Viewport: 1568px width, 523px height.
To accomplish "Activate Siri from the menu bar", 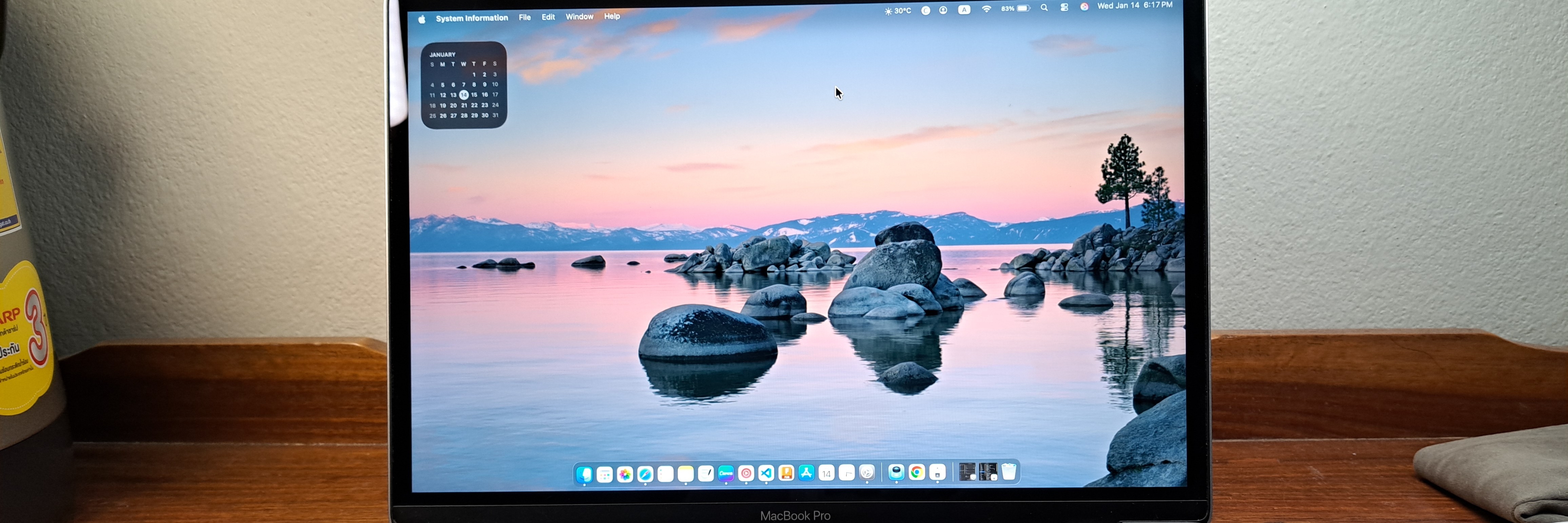I will click(x=1084, y=7).
